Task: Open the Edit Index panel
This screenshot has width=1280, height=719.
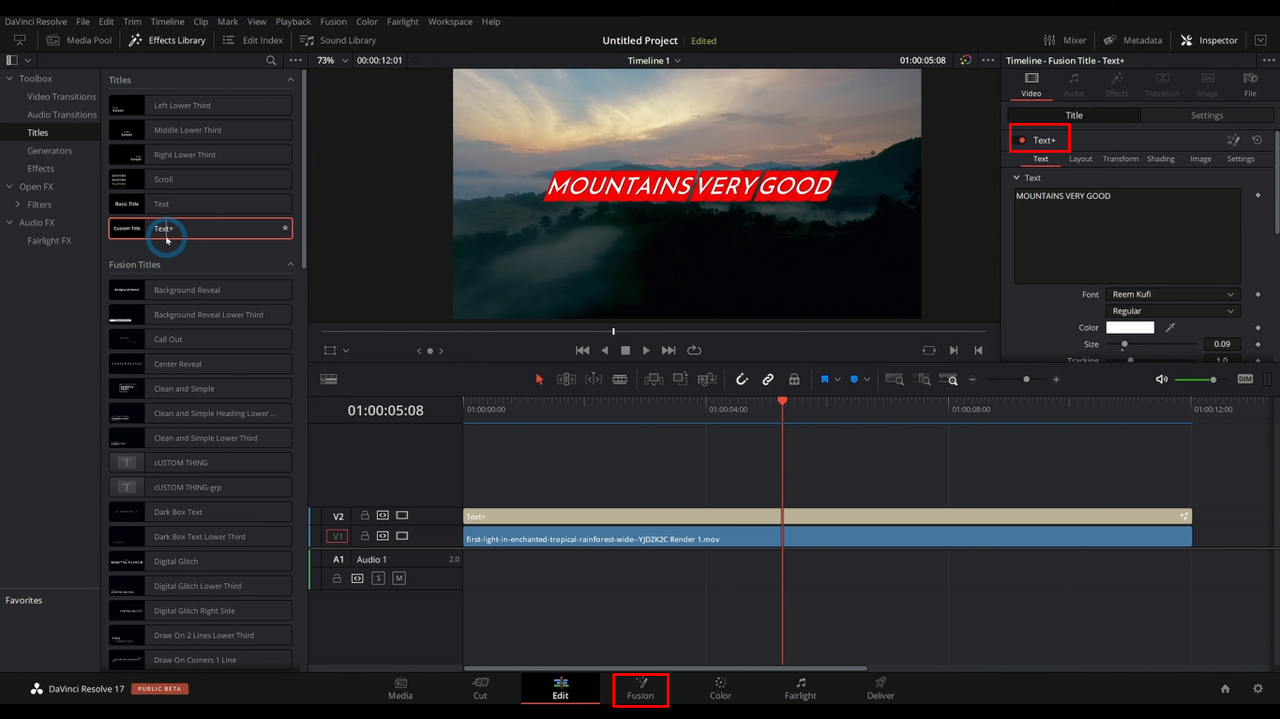Action: pos(253,40)
